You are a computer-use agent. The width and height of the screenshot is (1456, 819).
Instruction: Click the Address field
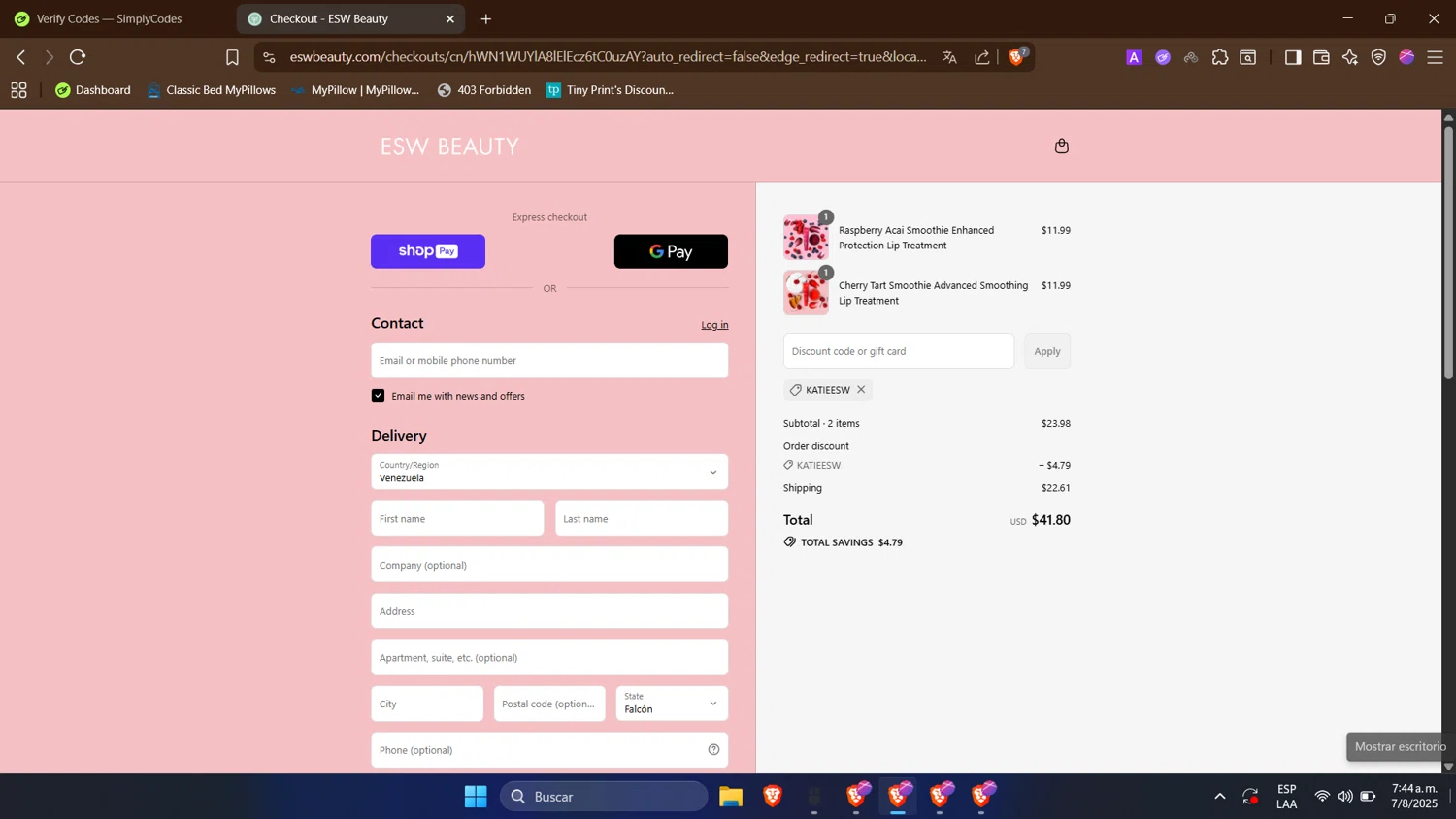(549, 611)
